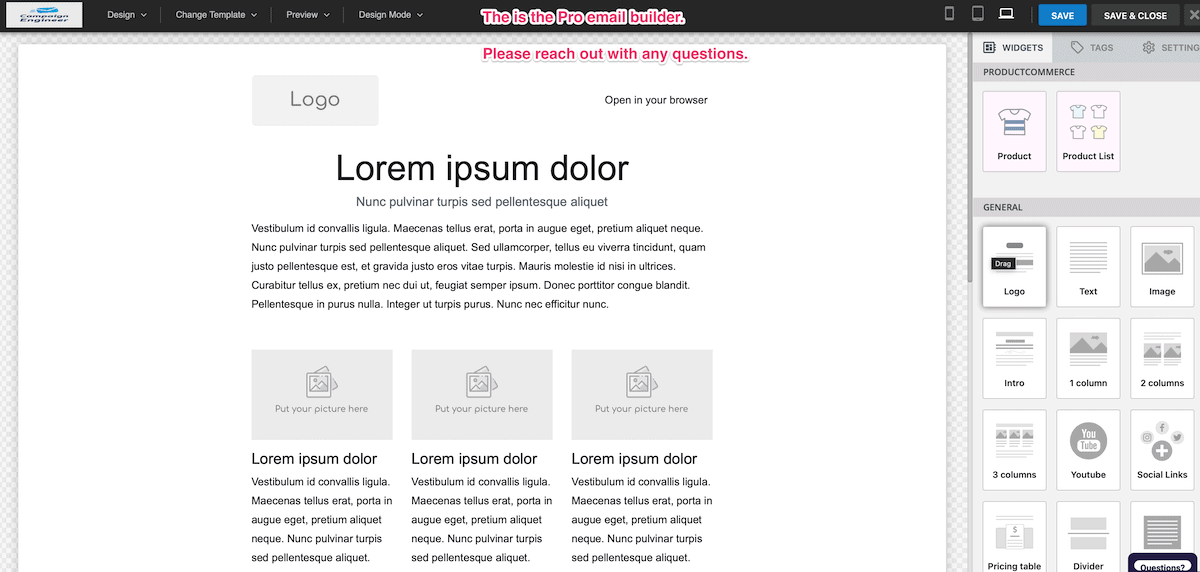Click the second picture placeholder

482,394
